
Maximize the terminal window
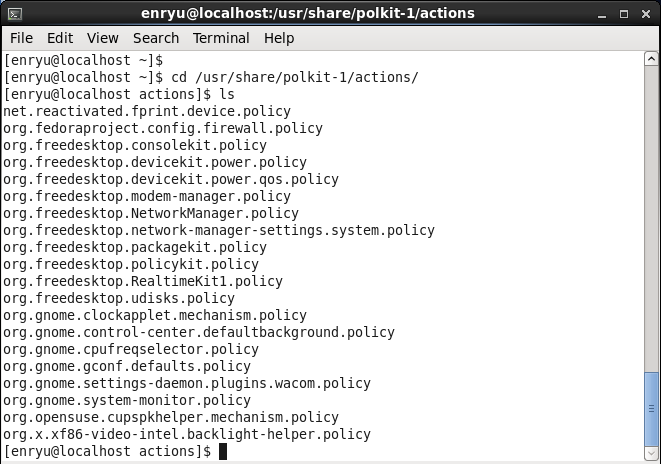coord(624,14)
